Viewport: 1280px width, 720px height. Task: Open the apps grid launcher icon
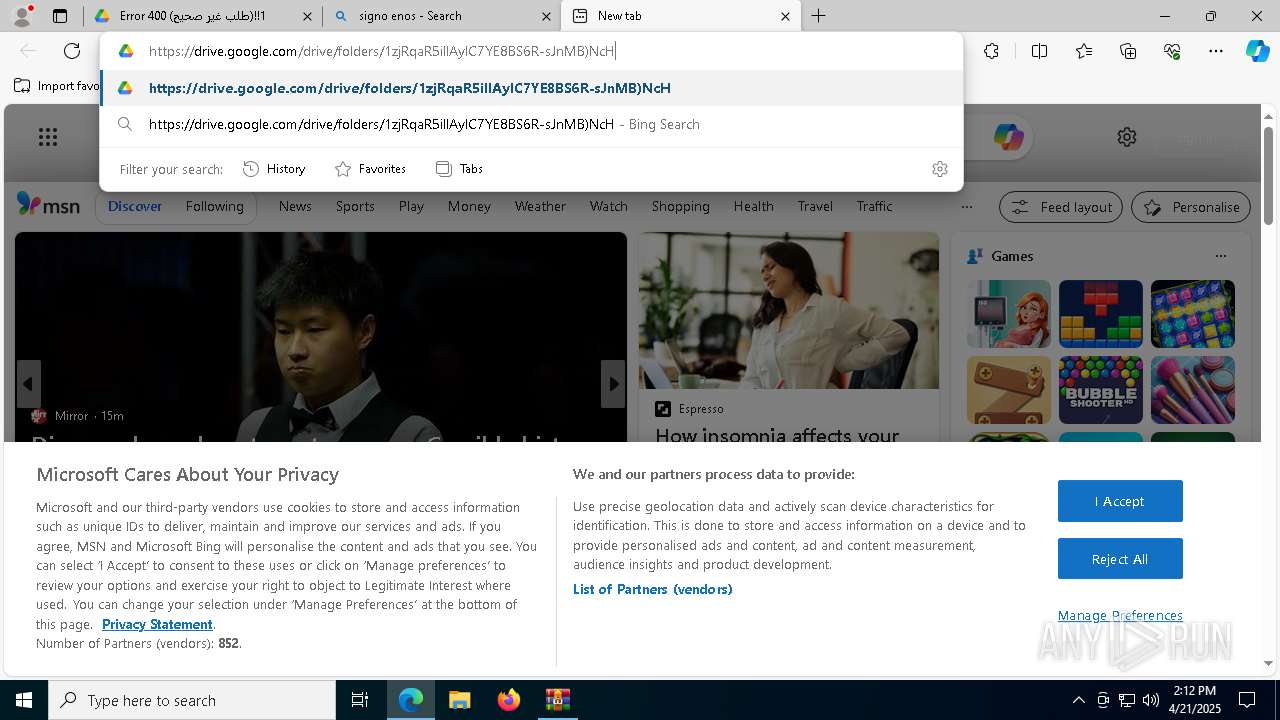(47, 137)
